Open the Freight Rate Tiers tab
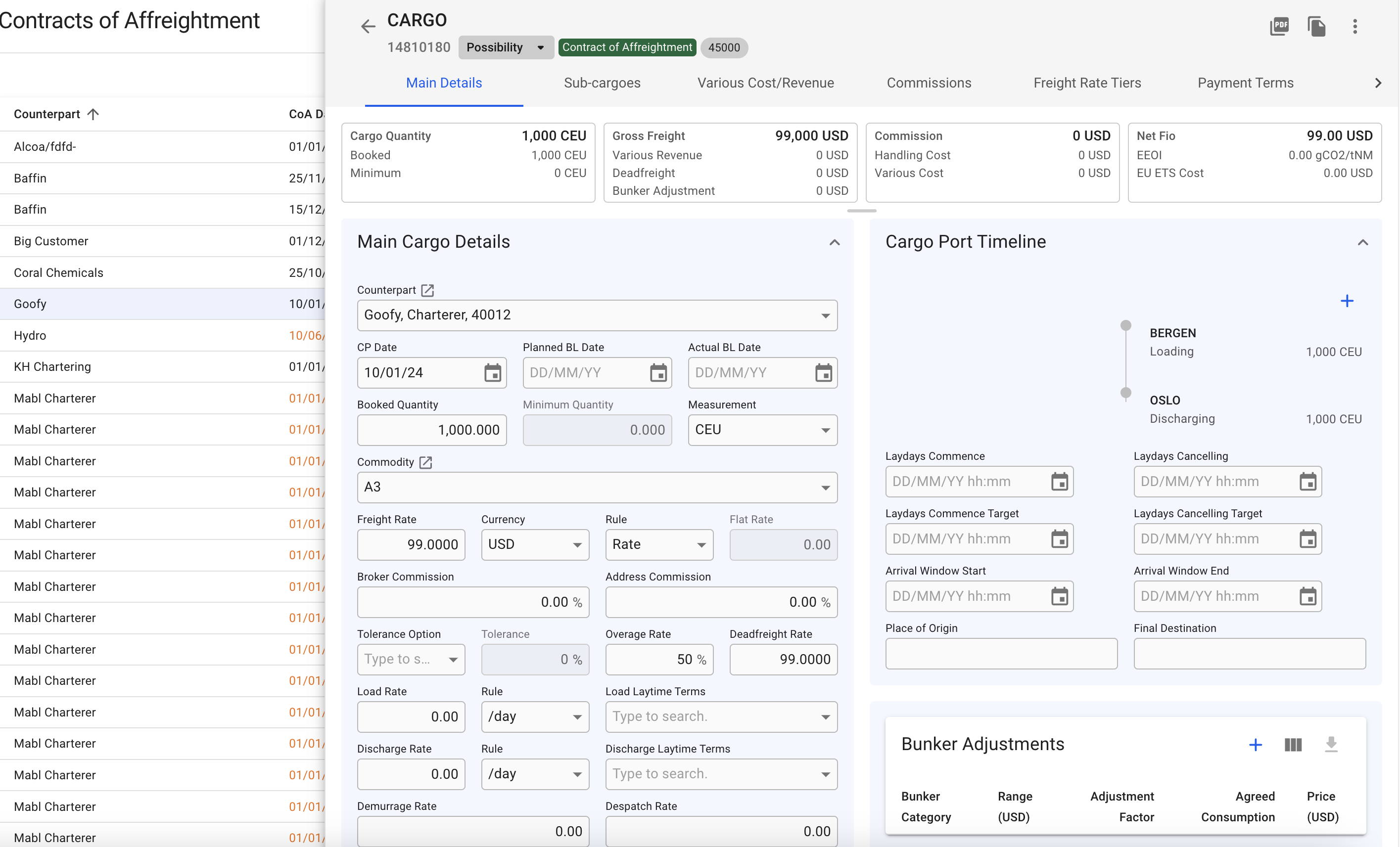This screenshot has width=1400, height=847. click(x=1086, y=83)
